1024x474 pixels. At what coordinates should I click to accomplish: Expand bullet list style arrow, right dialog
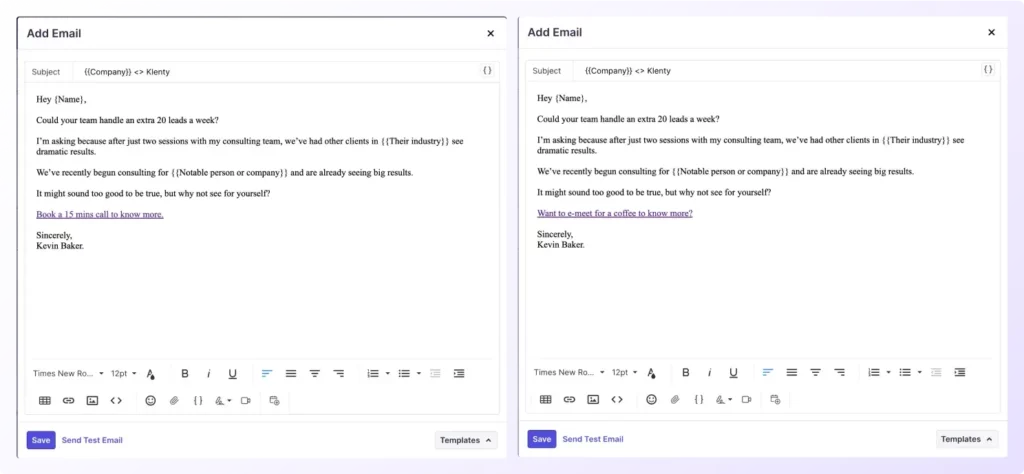point(920,372)
